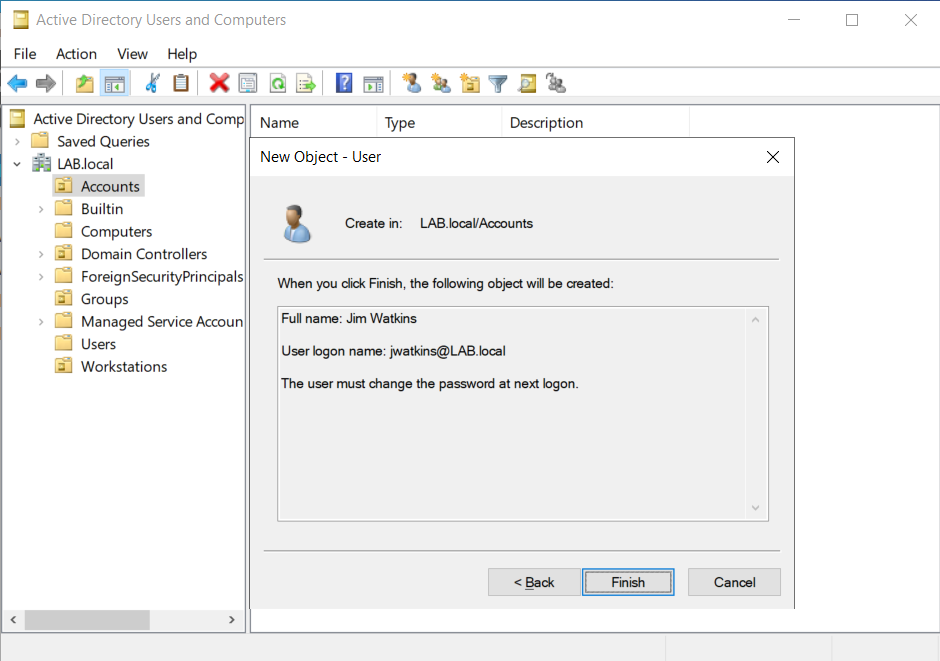Close the New Object - User dialog
Screen dimensions: 940x661
point(773,157)
